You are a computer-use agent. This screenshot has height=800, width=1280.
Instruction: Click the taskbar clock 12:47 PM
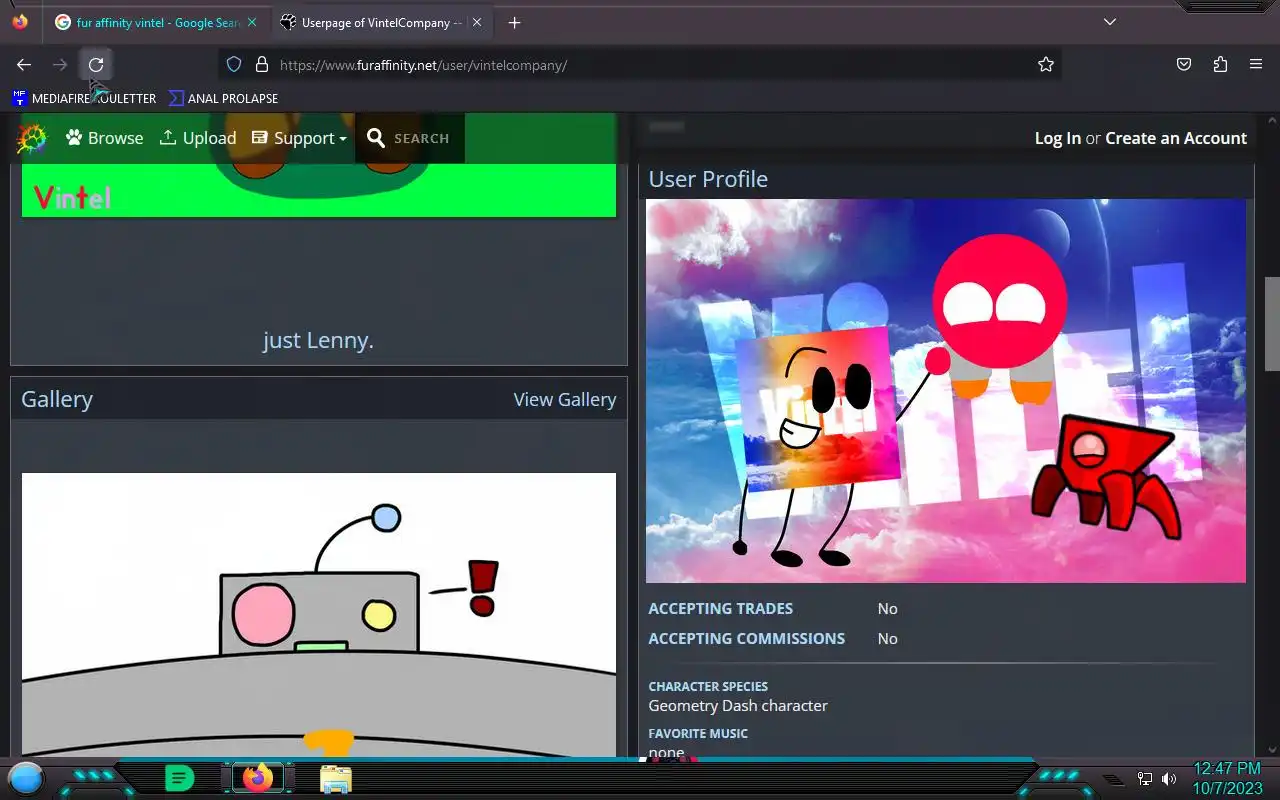[1227, 768]
